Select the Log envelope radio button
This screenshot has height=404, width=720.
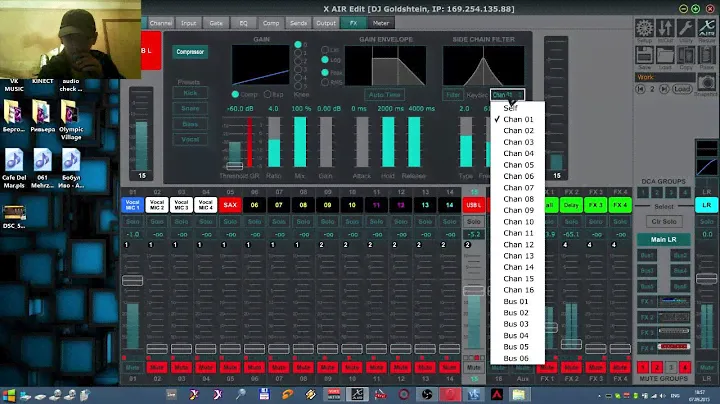[325, 60]
